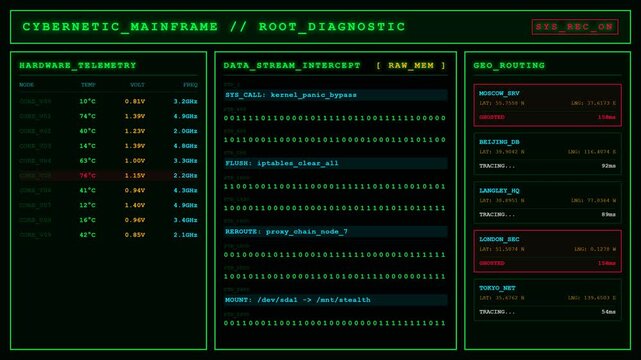This screenshot has width=641, height=360.
Task: Select the 10°C temperature value
Action: [87, 101]
